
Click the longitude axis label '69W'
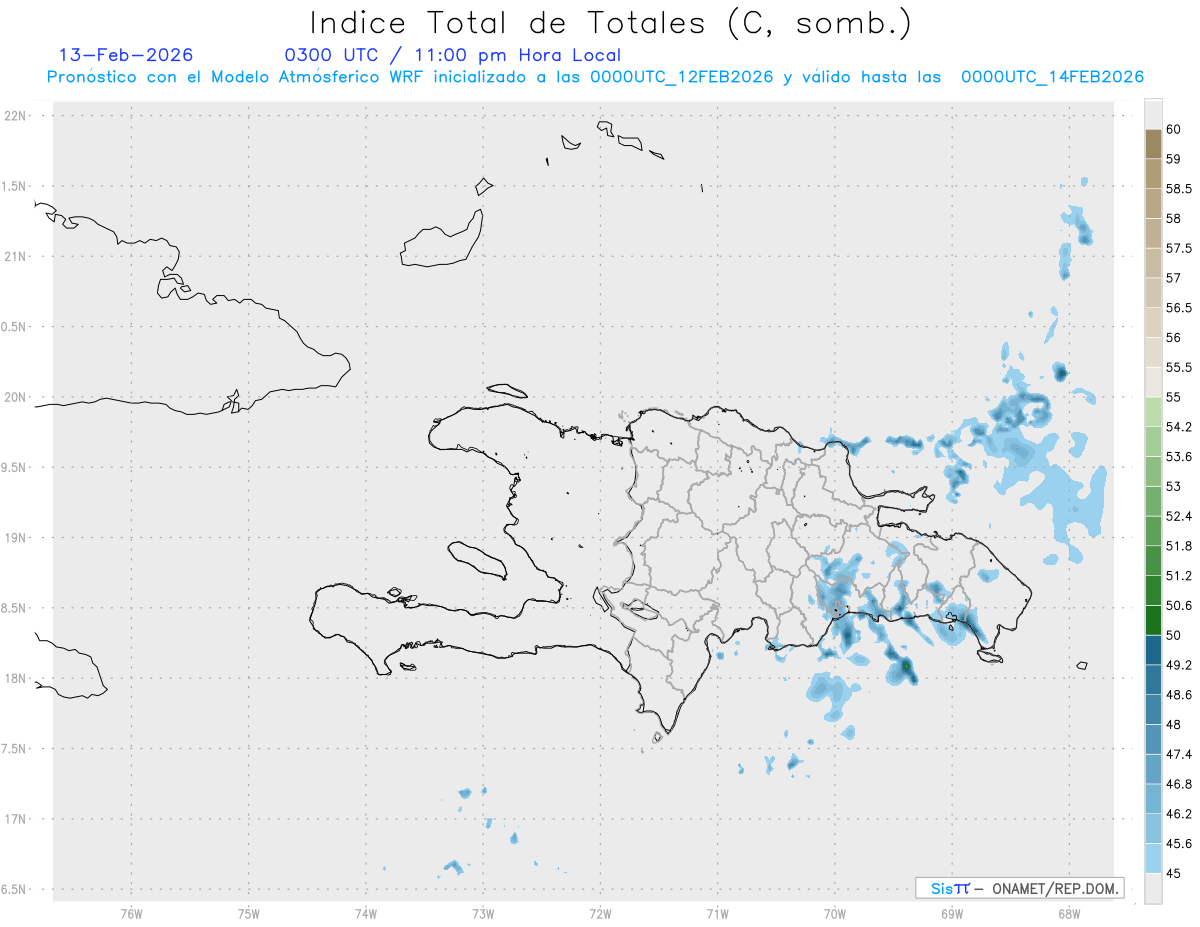tap(951, 914)
